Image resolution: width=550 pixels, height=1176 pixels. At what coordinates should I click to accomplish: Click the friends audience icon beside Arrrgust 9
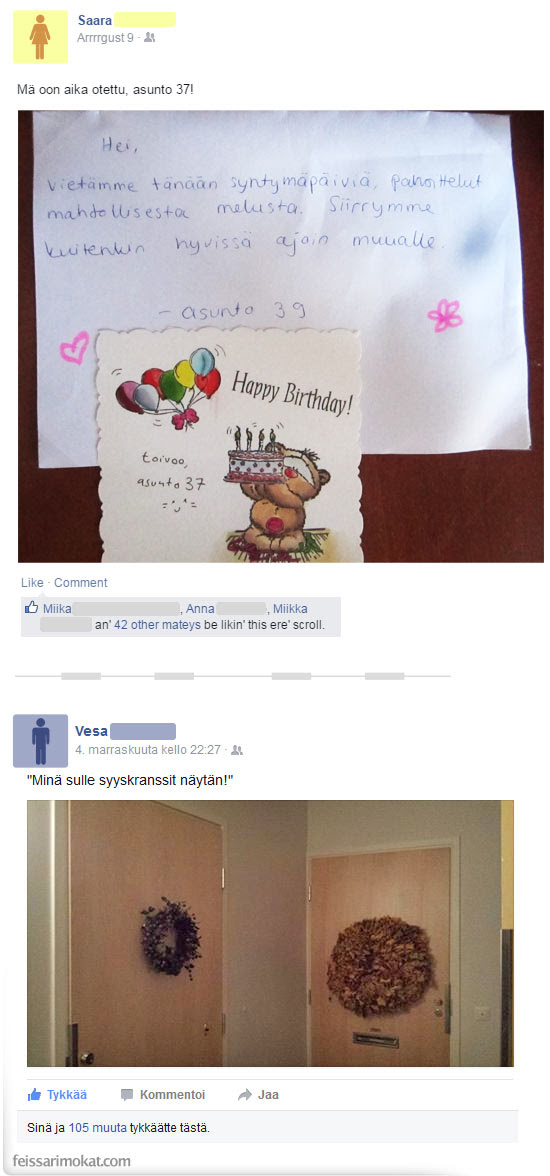(149, 38)
